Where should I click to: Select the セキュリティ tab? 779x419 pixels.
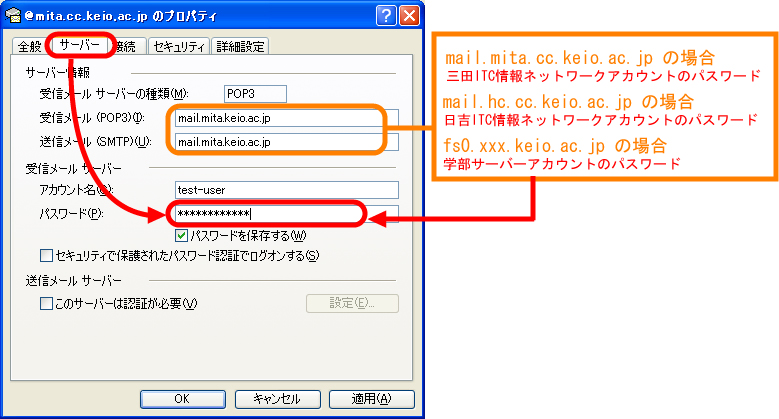click(x=179, y=47)
